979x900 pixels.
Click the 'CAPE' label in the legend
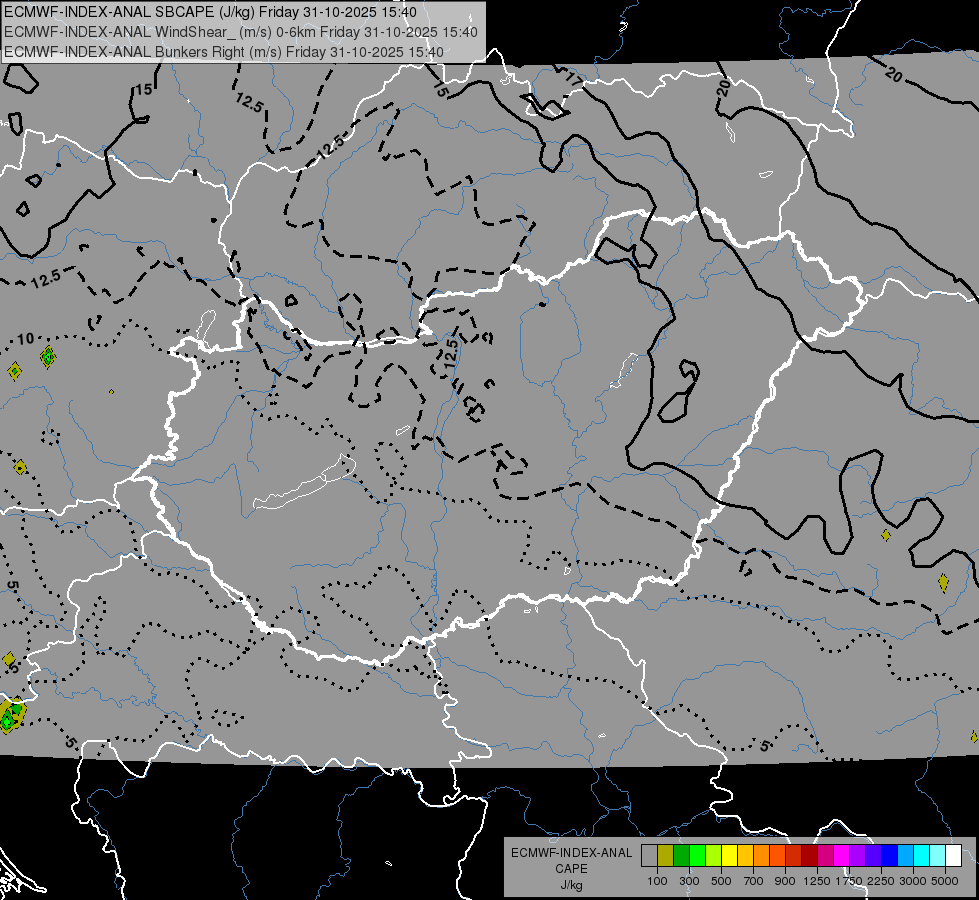click(571, 869)
